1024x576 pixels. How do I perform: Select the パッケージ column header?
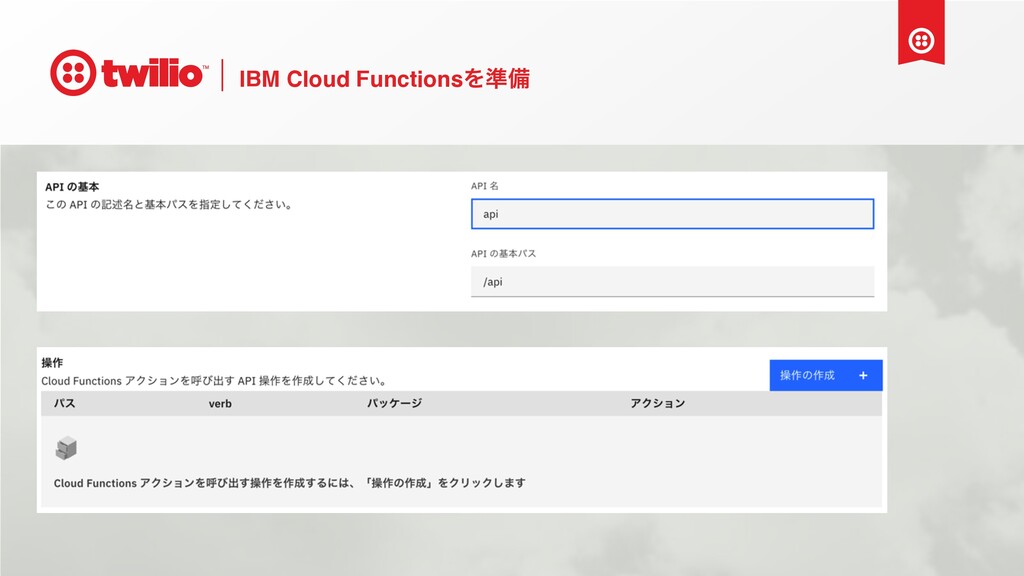pyautogui.click(x=394, y=403)
